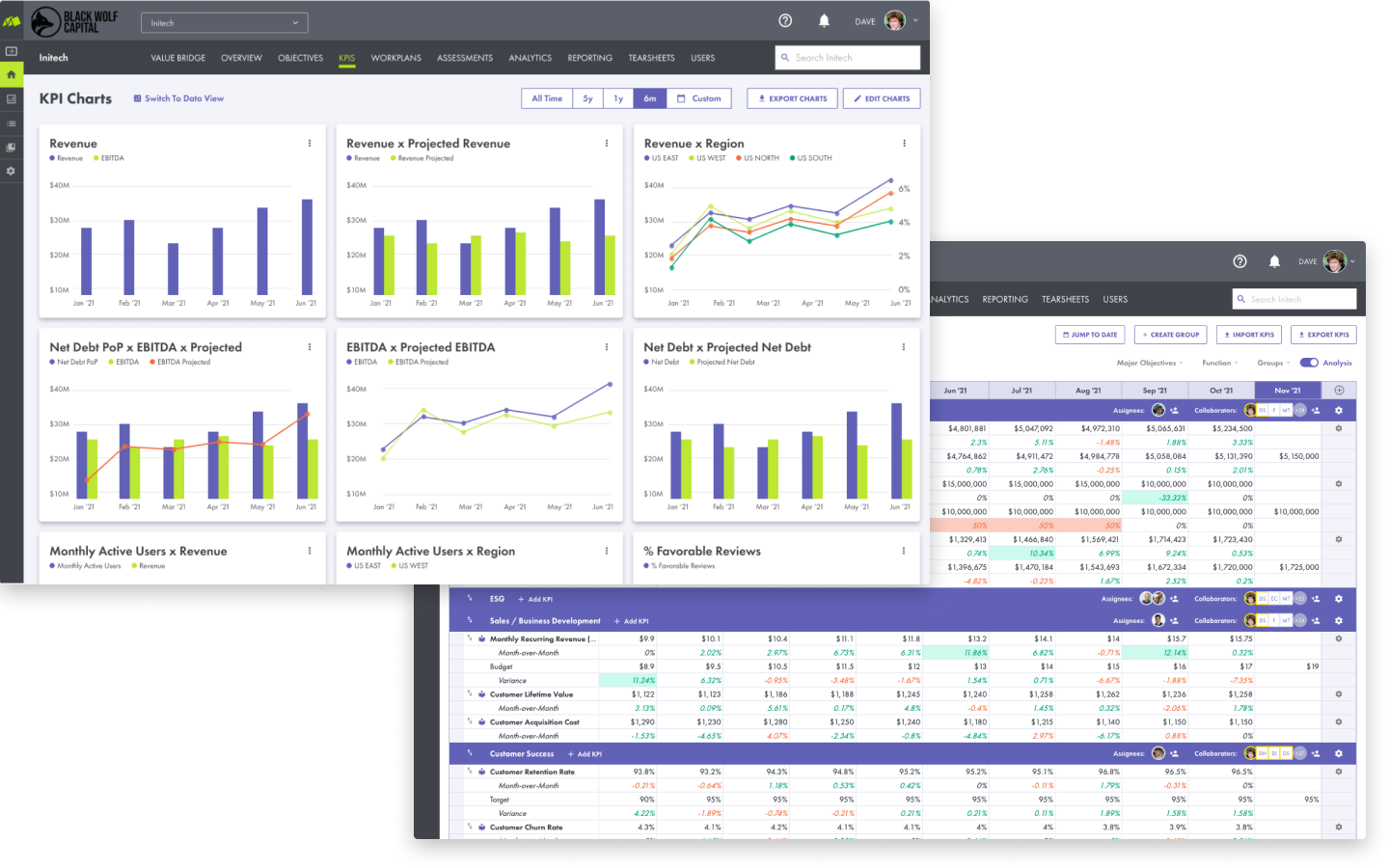
Task: Open the Home icon in left sidebar
Action: (11, 74)
